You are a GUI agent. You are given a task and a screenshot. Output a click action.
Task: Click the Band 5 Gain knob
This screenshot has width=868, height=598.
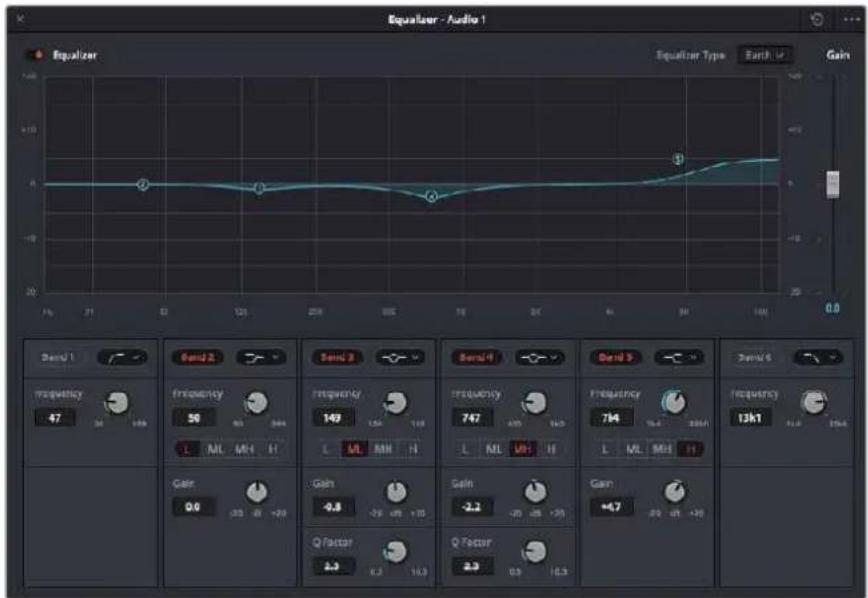pos(674,492)
